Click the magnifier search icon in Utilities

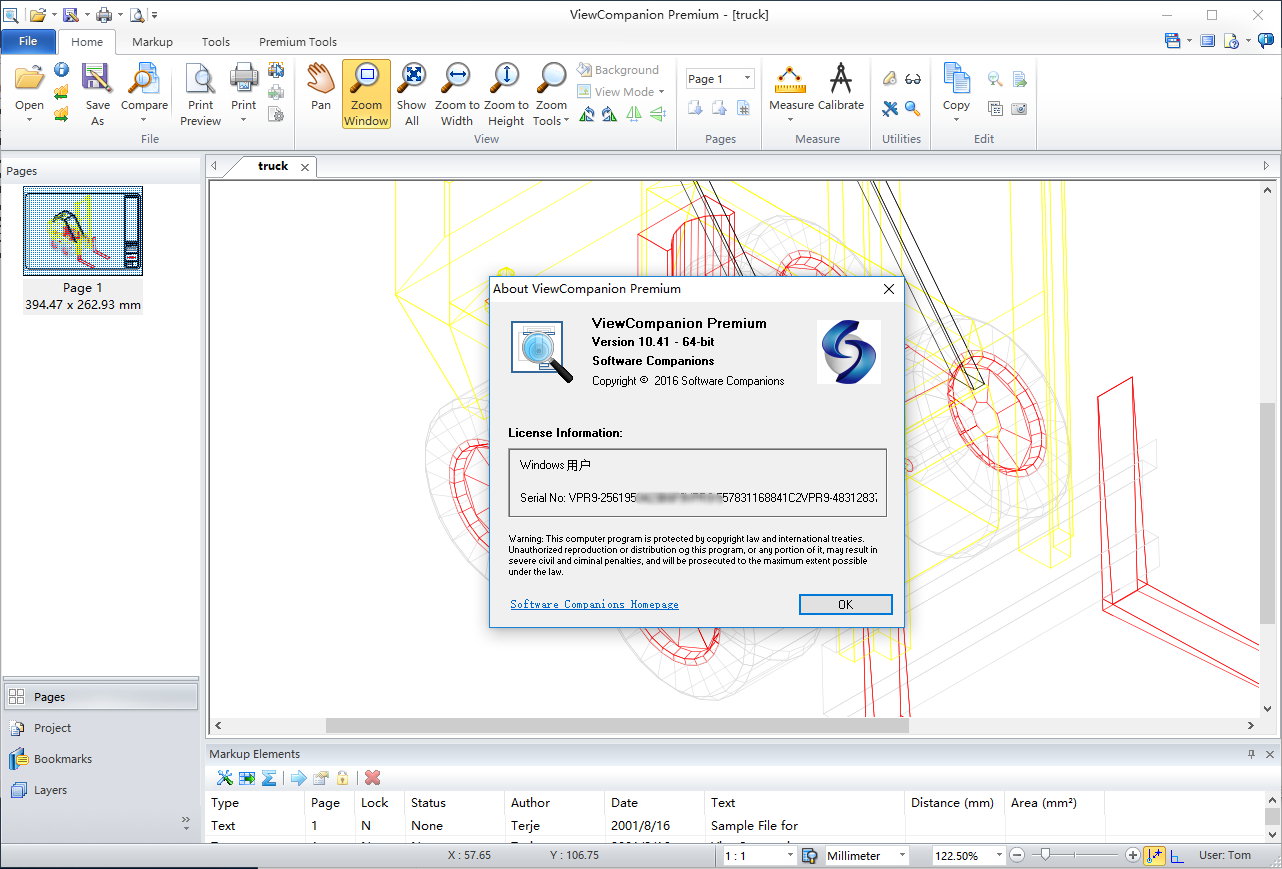click(x=913, y=108)
